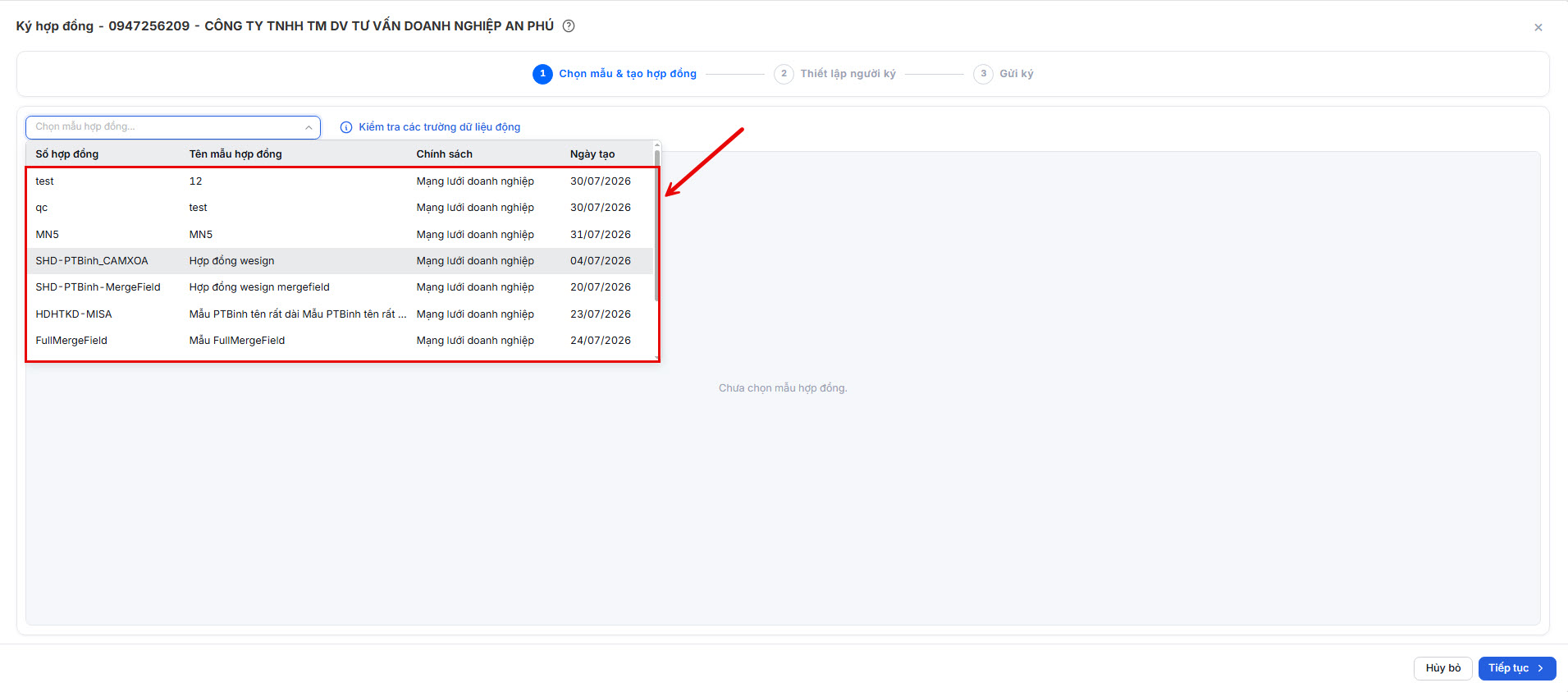Select the SHD-PTBinh_CAMXOA contract row
This screenshot has height=692, width=1568.
(x=340, y=261)
